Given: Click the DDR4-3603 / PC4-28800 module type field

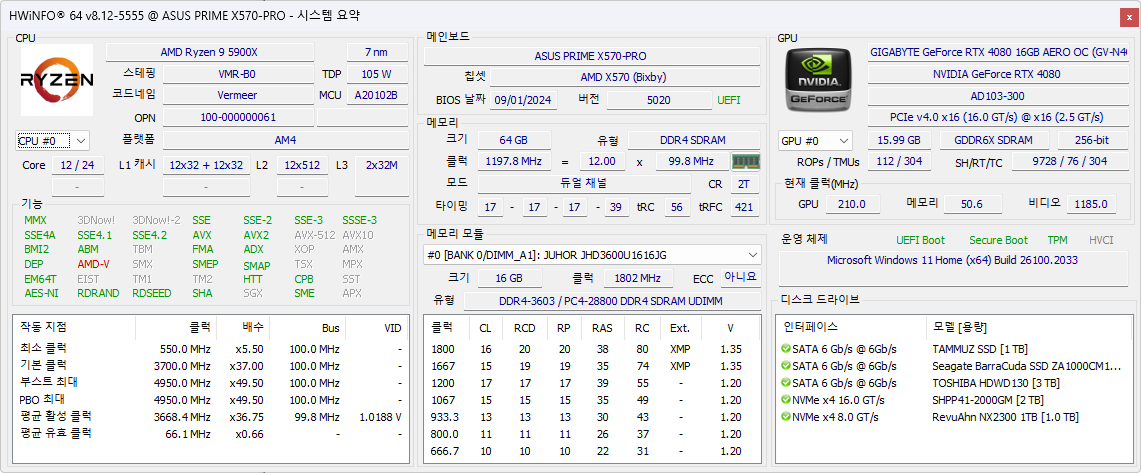Looking at the screenshot, I should tap(611, 301).
